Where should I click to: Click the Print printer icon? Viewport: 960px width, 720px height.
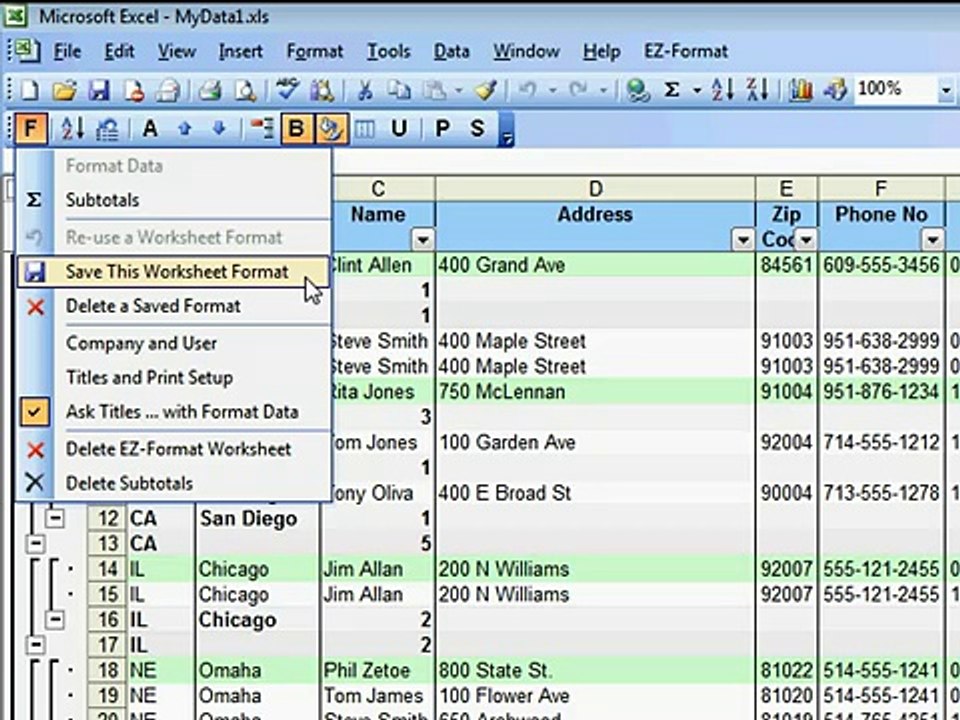coord(210,91)
